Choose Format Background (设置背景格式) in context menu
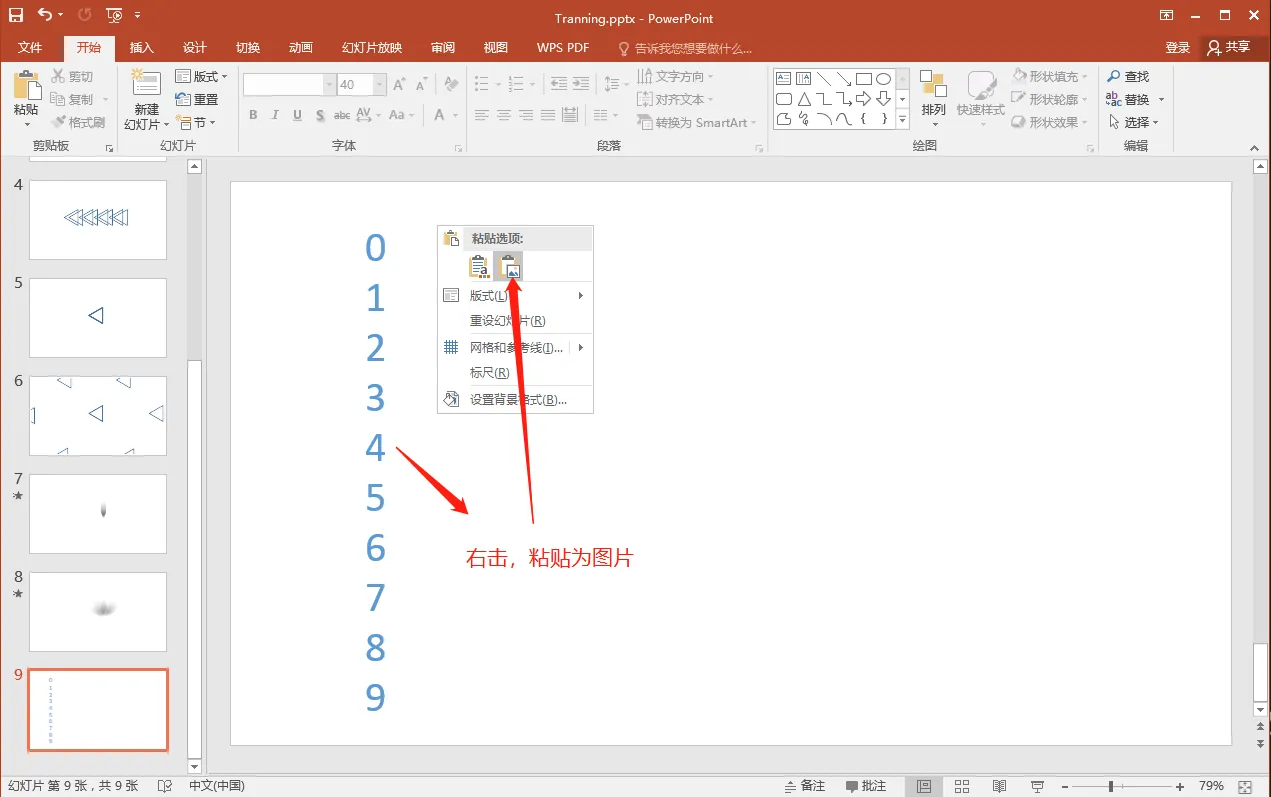 click(516, 400)
